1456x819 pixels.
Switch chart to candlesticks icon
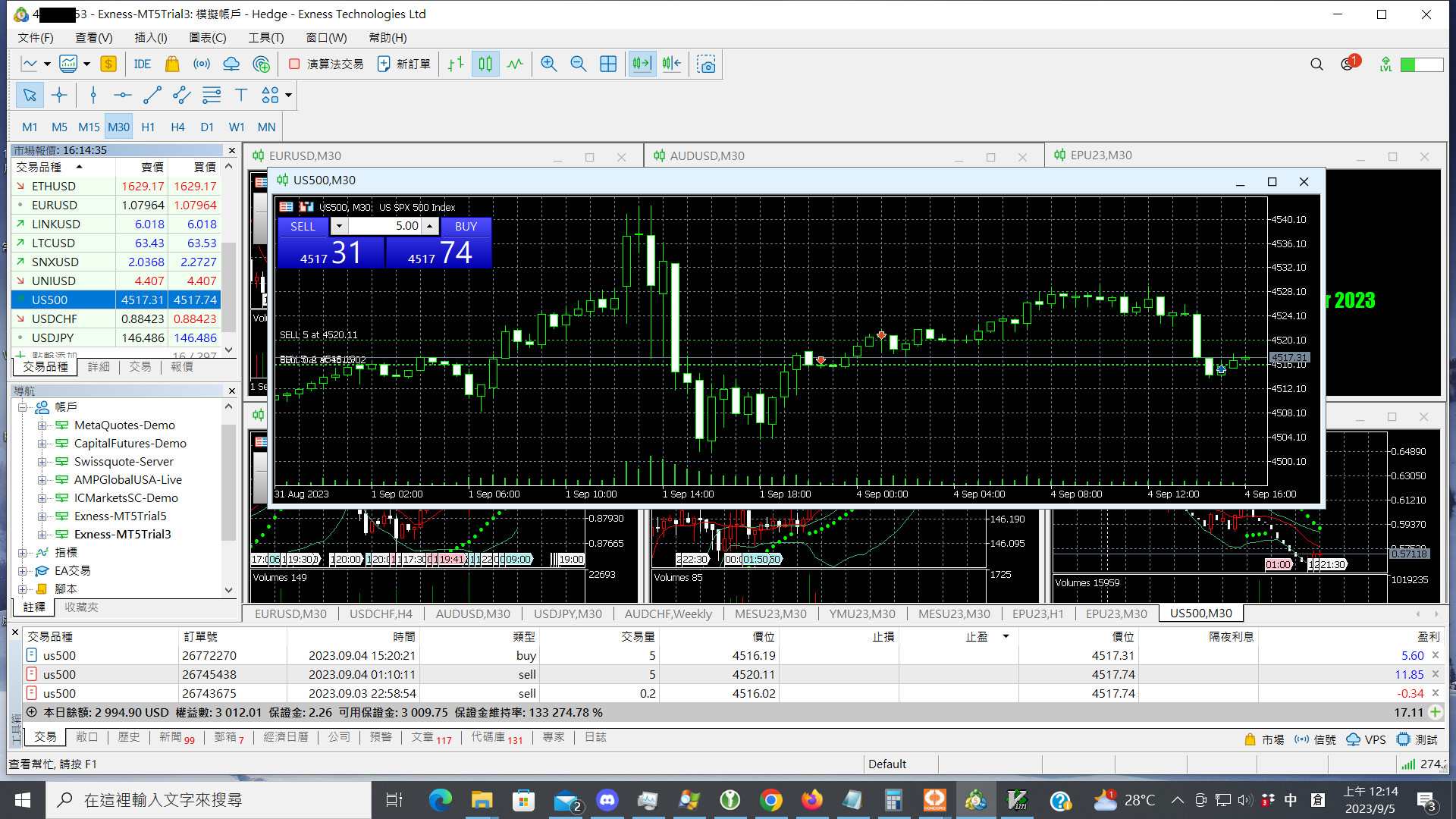pyautogui.click(x=485, y=64)
